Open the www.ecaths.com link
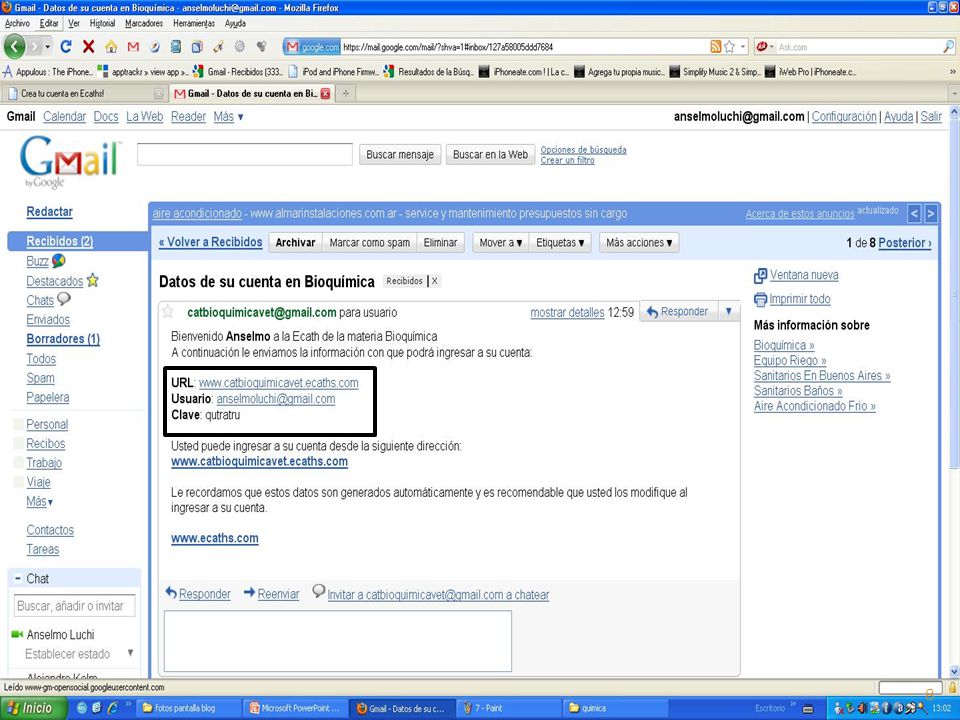Image resolution: width=960 pixels, height=720 pixels. pyautogui.click(x=215, y=538)
